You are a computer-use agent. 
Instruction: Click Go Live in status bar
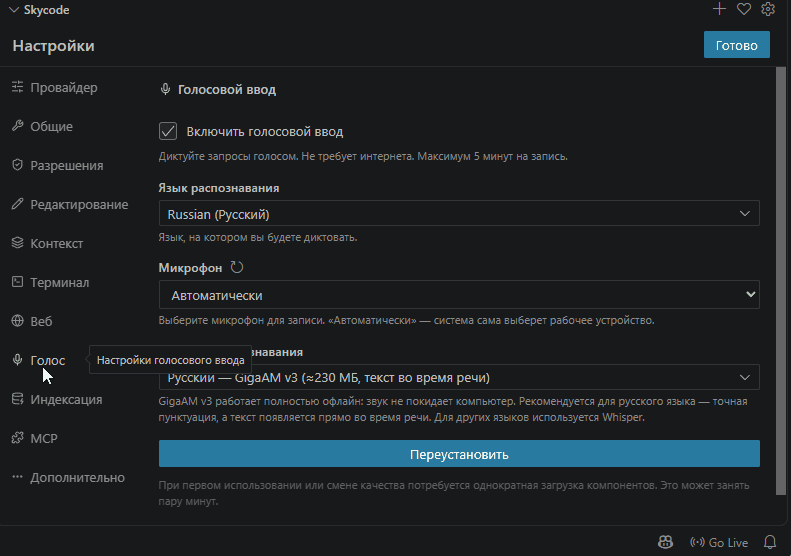coord(719,542)
